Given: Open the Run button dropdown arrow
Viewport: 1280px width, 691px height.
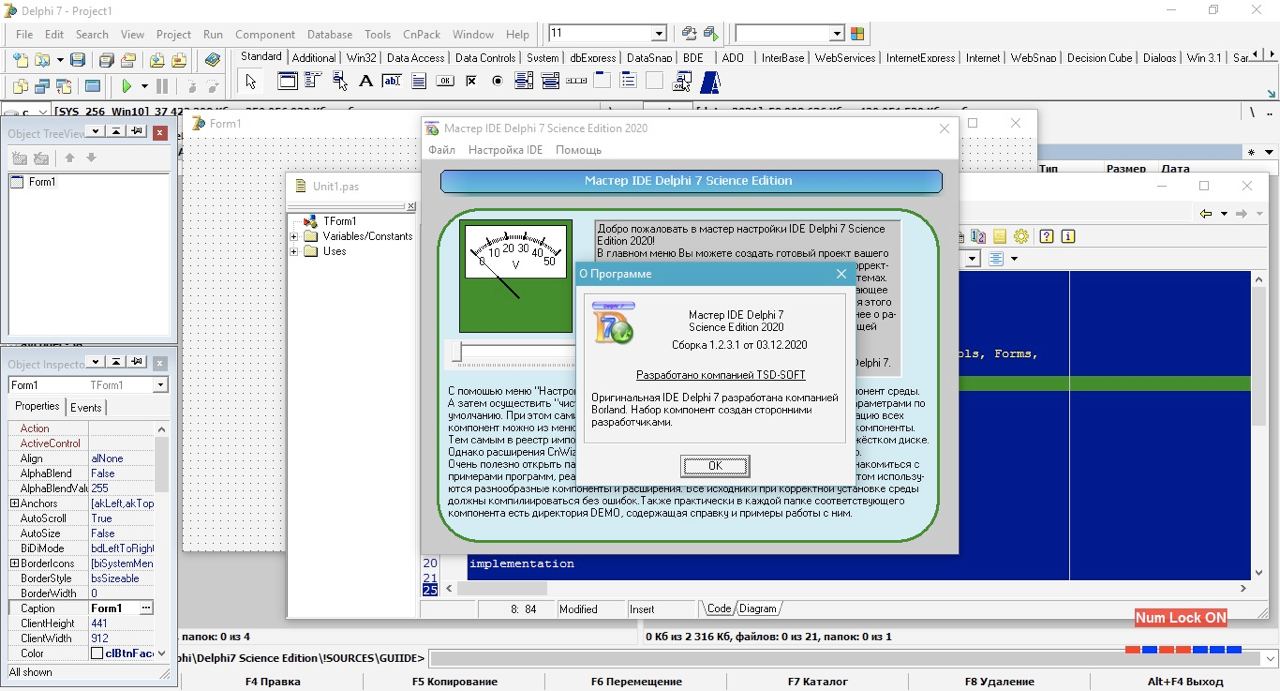Looking at the screenshot, I should [x=144, y=87].
